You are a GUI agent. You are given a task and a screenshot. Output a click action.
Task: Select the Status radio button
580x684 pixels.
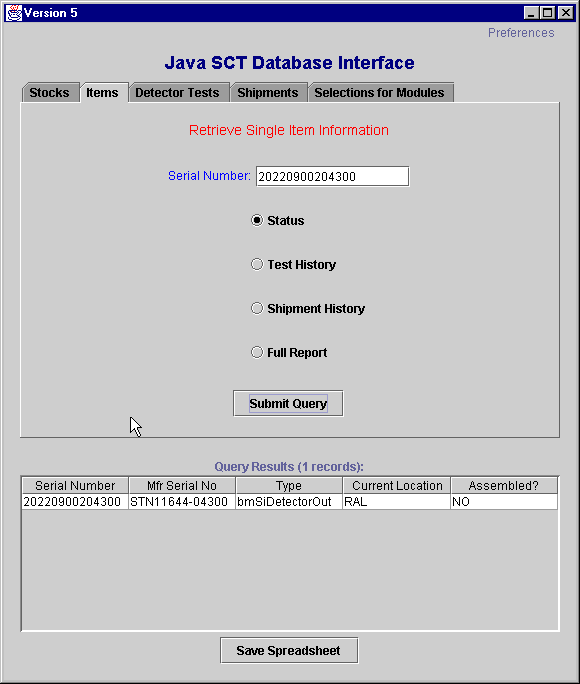pyautogui.click(x=257, y=220)
